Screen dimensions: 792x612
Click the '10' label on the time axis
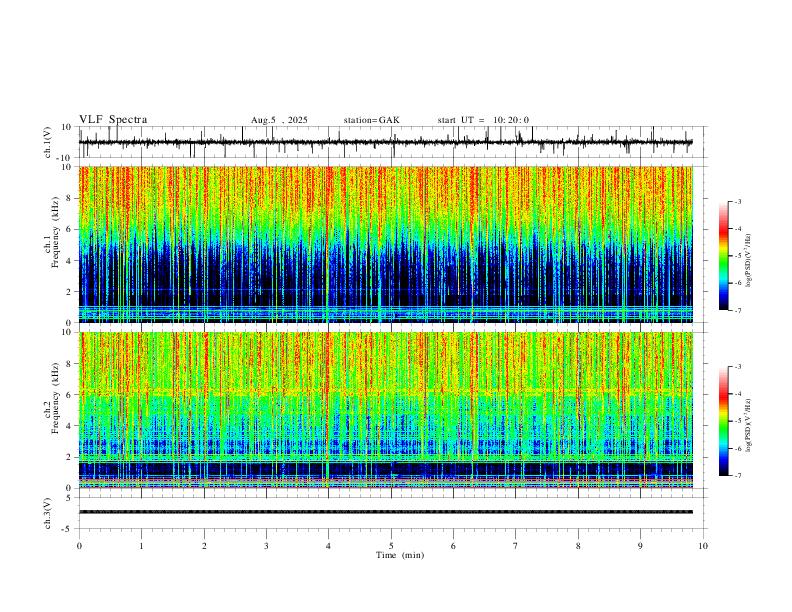tap(703, 546)
